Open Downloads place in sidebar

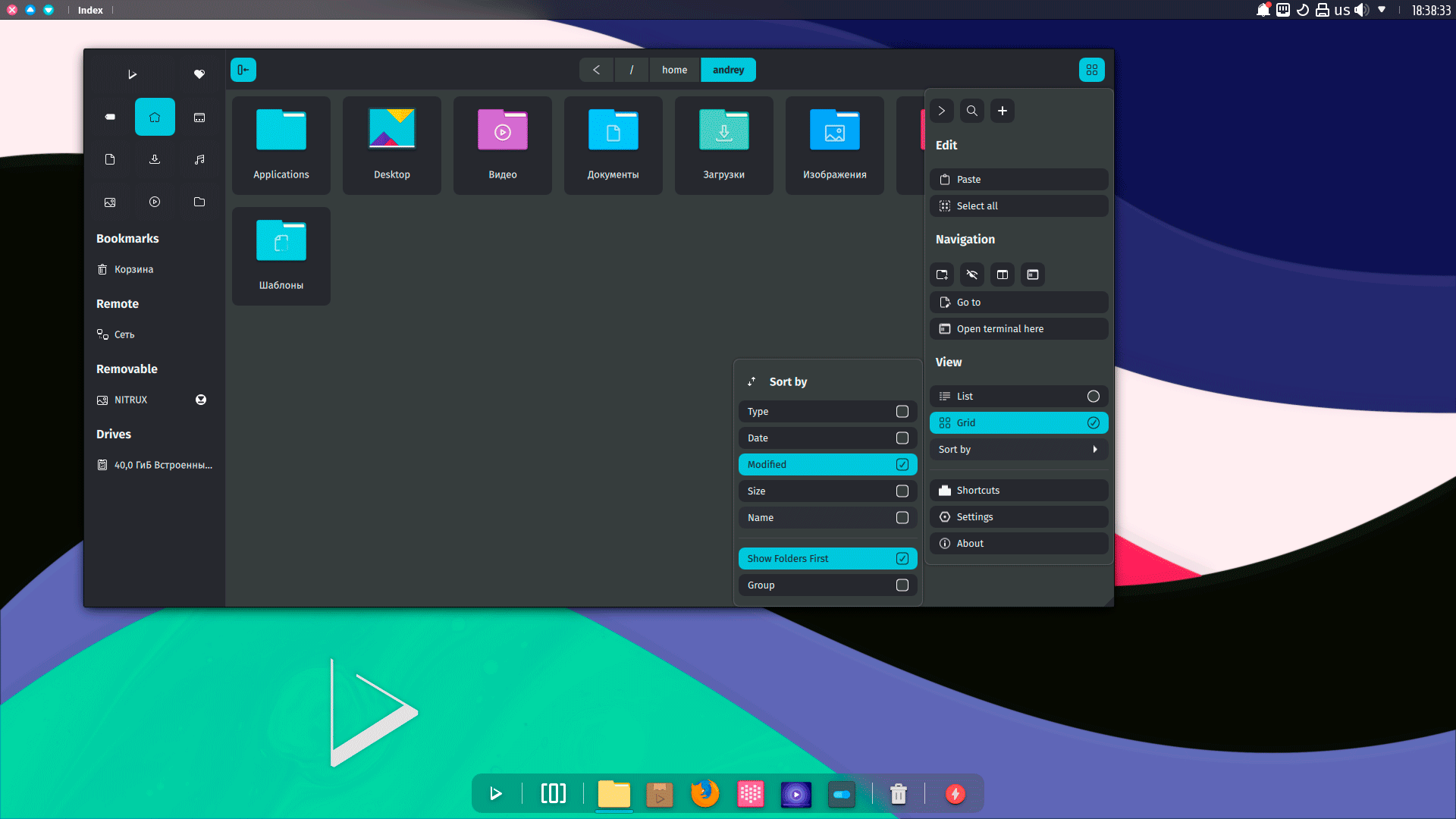[x=155, y=159]
